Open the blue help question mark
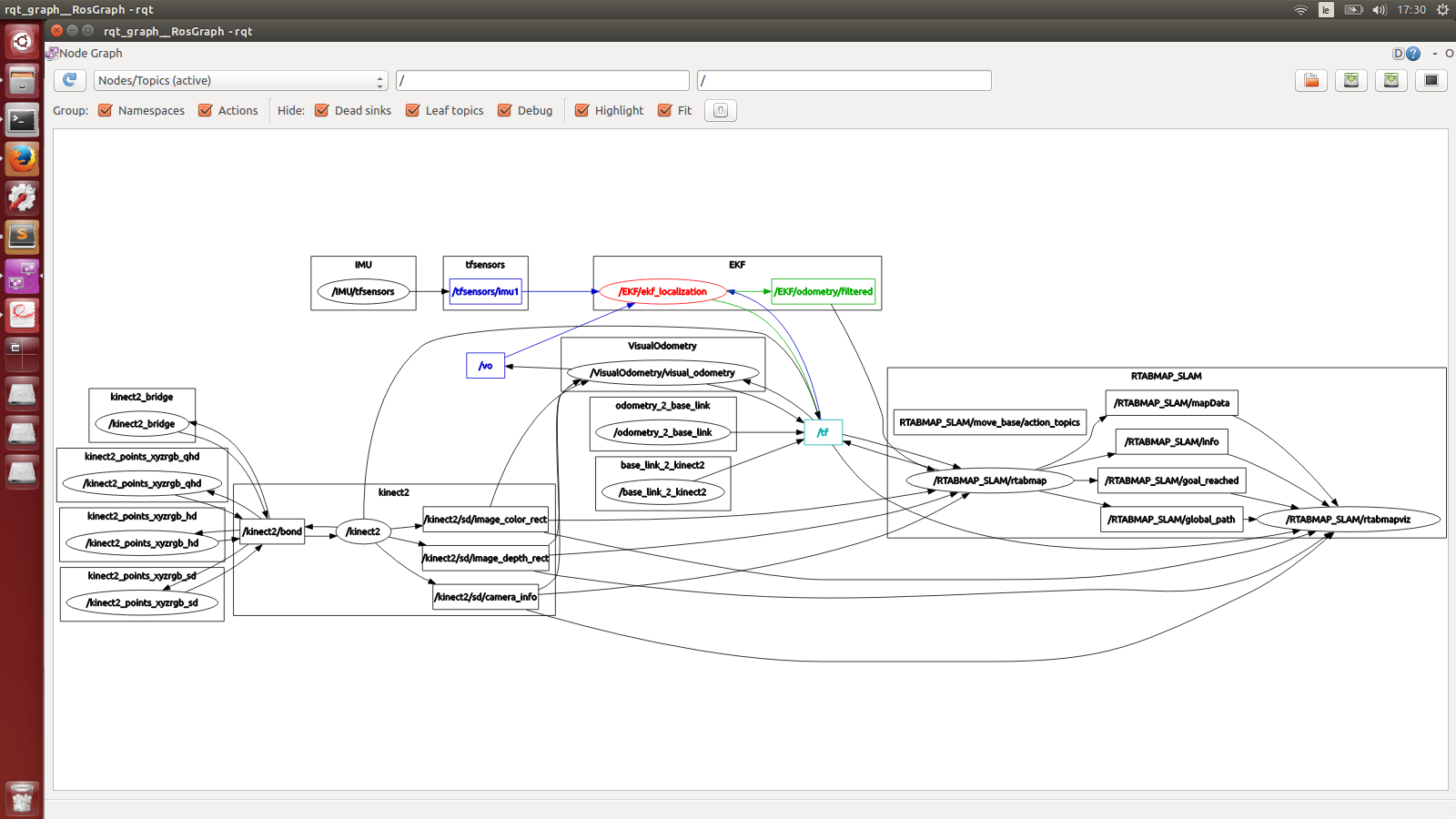The width and height of the screenshot is (1456, 819). point(1413,54)
